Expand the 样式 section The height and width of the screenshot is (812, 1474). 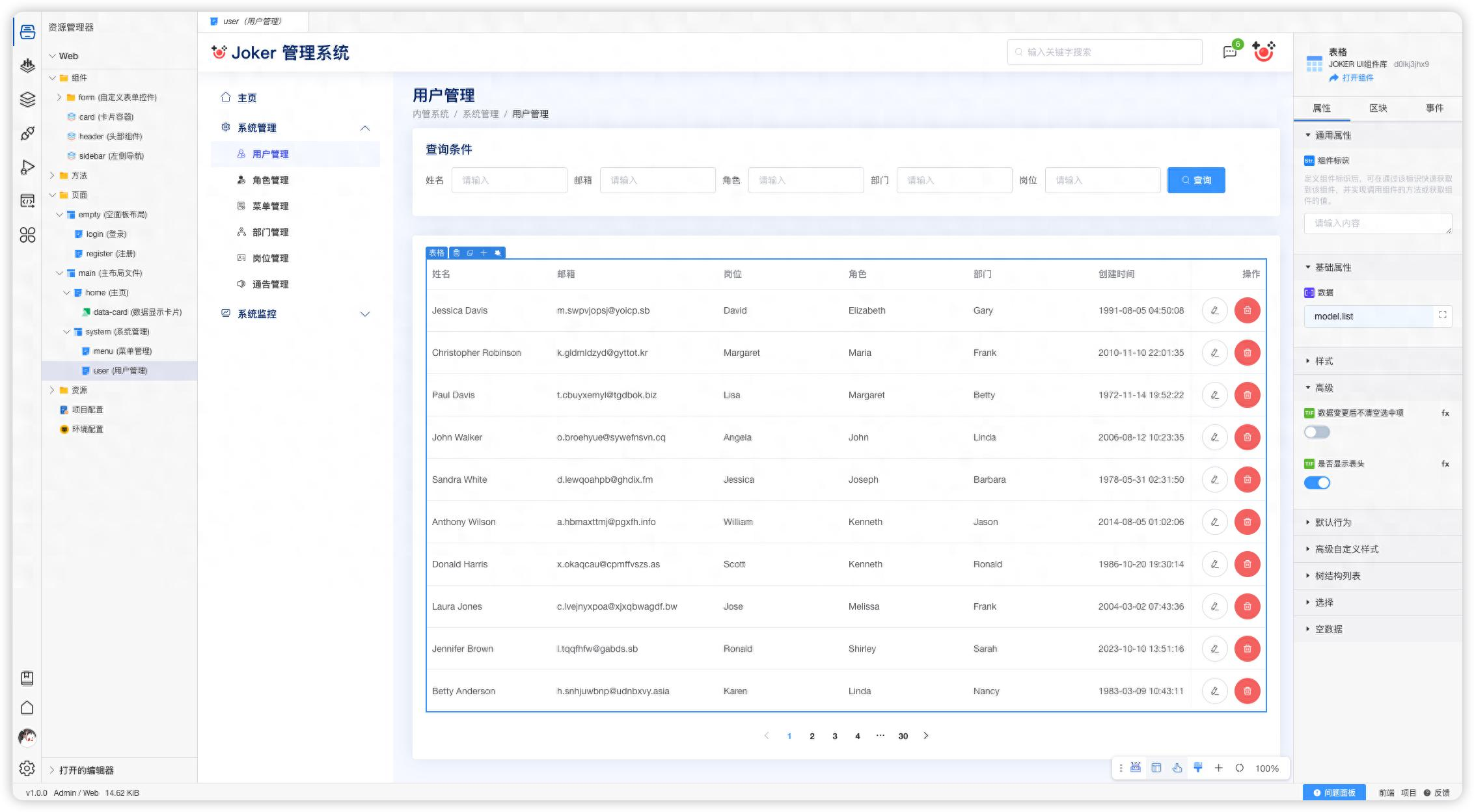tap(1324, 361)
